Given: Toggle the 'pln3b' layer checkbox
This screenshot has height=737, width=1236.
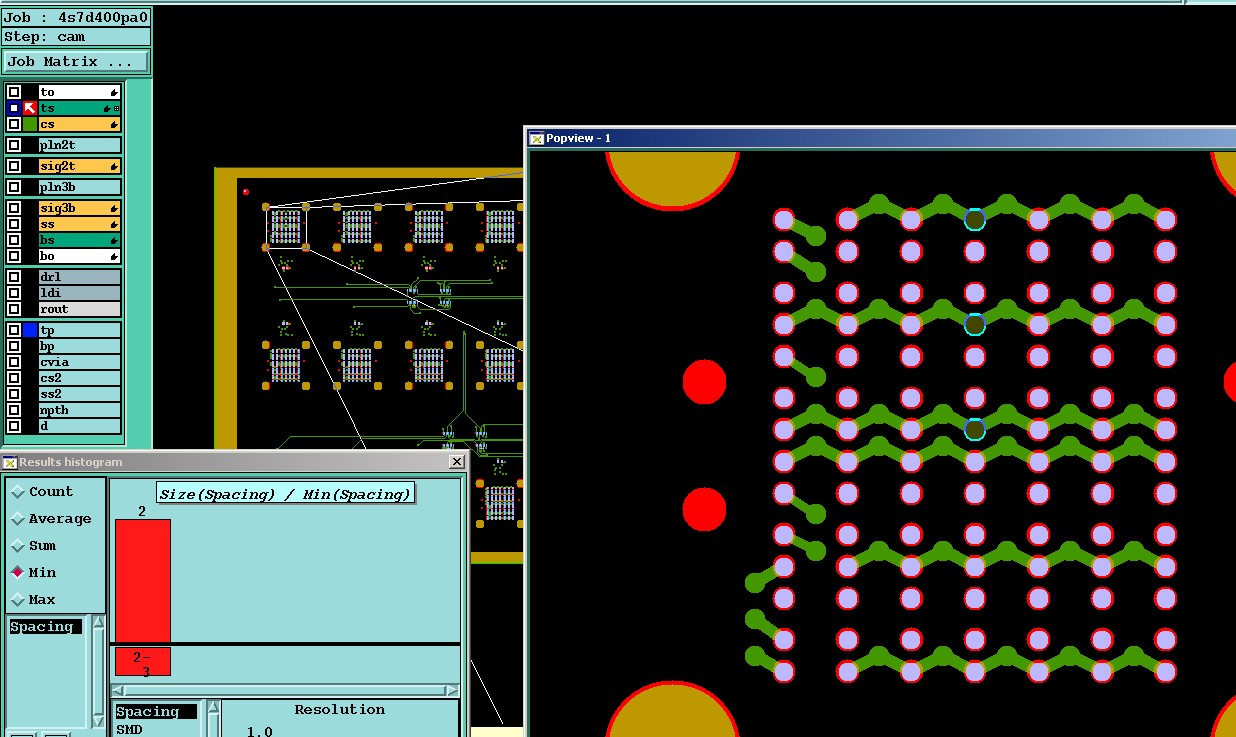Looking at the screenshot, I should pos(14,187).
